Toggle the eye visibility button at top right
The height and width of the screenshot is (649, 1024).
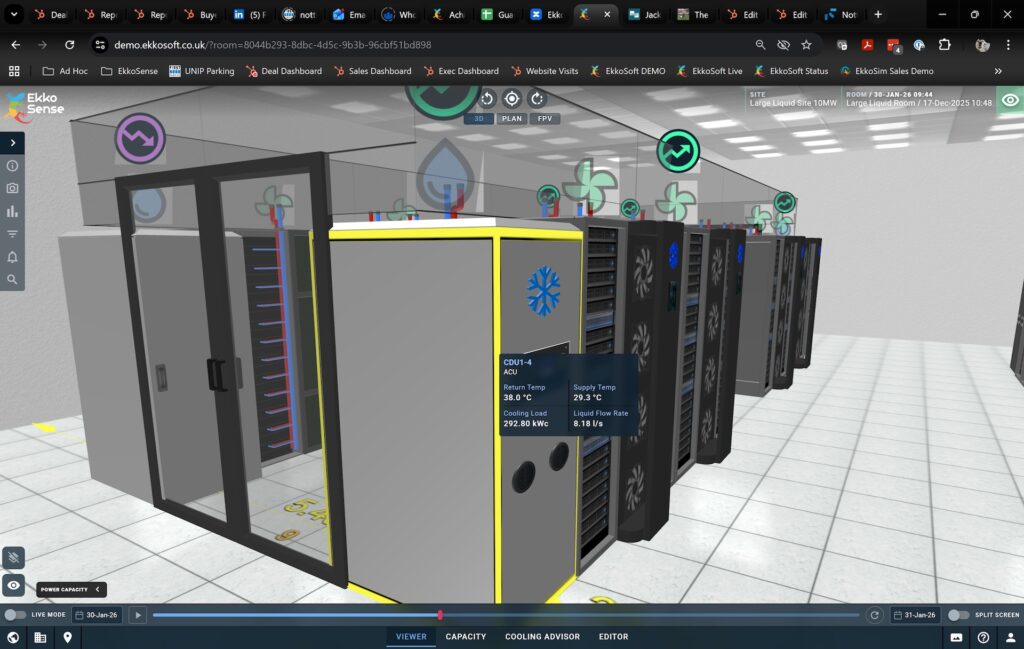(x=1010, y=100)
